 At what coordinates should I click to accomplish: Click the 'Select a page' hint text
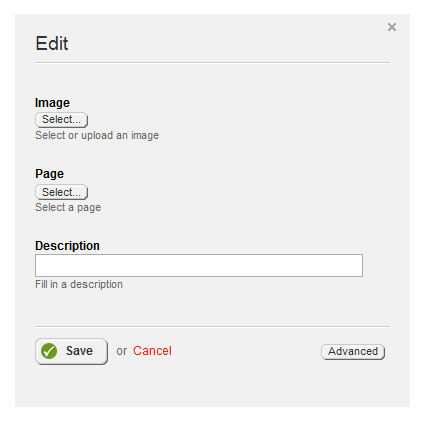click(68, 207)
